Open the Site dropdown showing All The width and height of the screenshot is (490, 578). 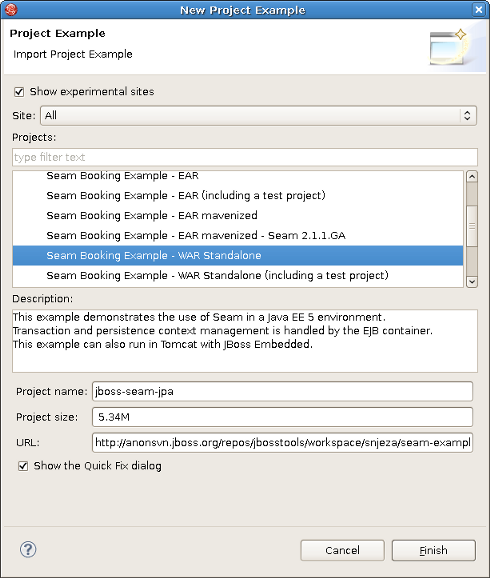tap(258, 116)
